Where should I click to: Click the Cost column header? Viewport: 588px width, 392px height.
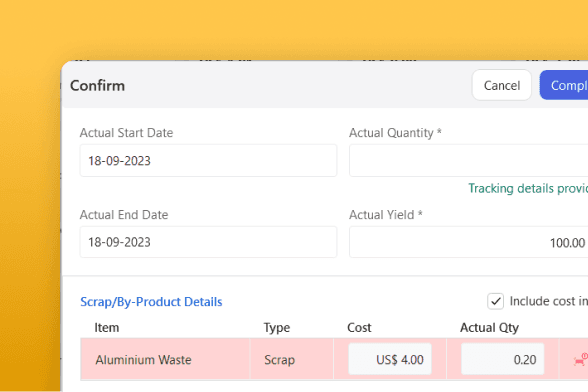click(359, 327)
